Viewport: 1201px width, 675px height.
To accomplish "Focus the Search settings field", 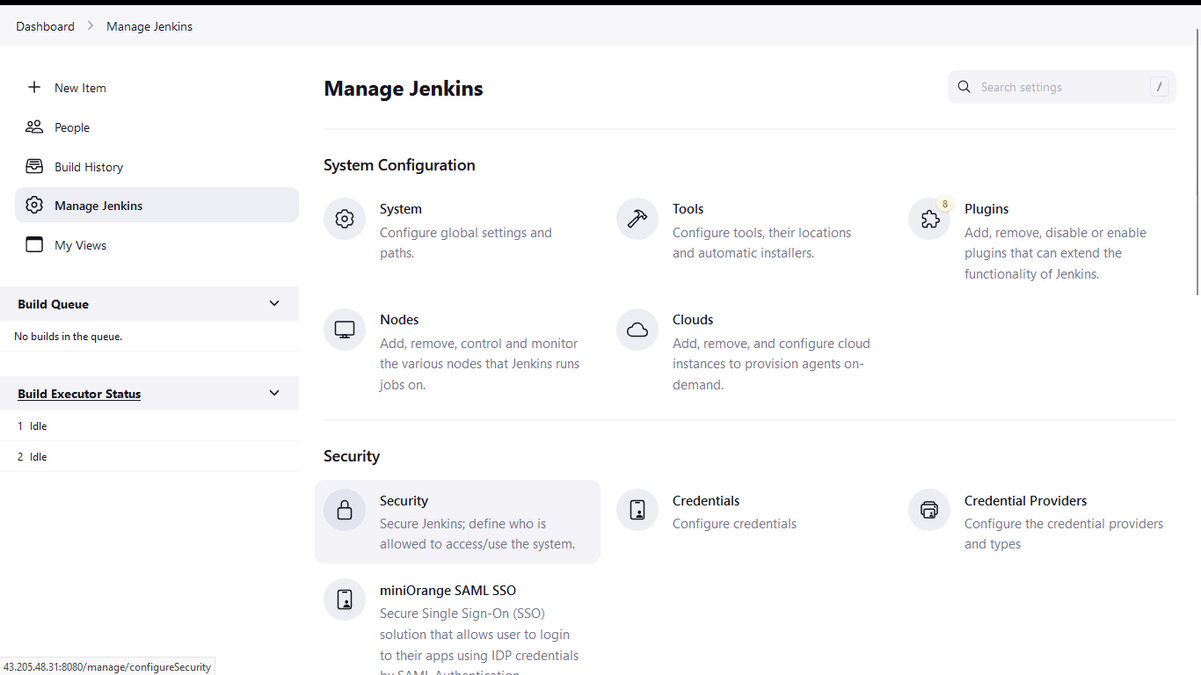I will click(1062, 87).
